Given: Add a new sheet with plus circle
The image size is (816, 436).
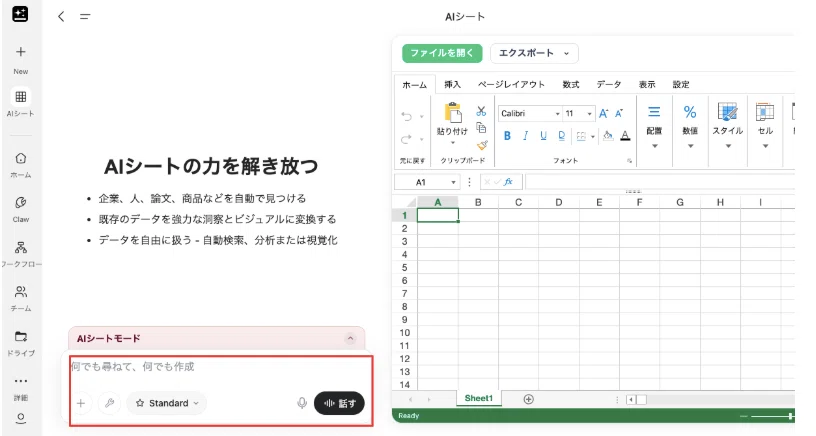Looking at the screenshot, I should point(528,399).
